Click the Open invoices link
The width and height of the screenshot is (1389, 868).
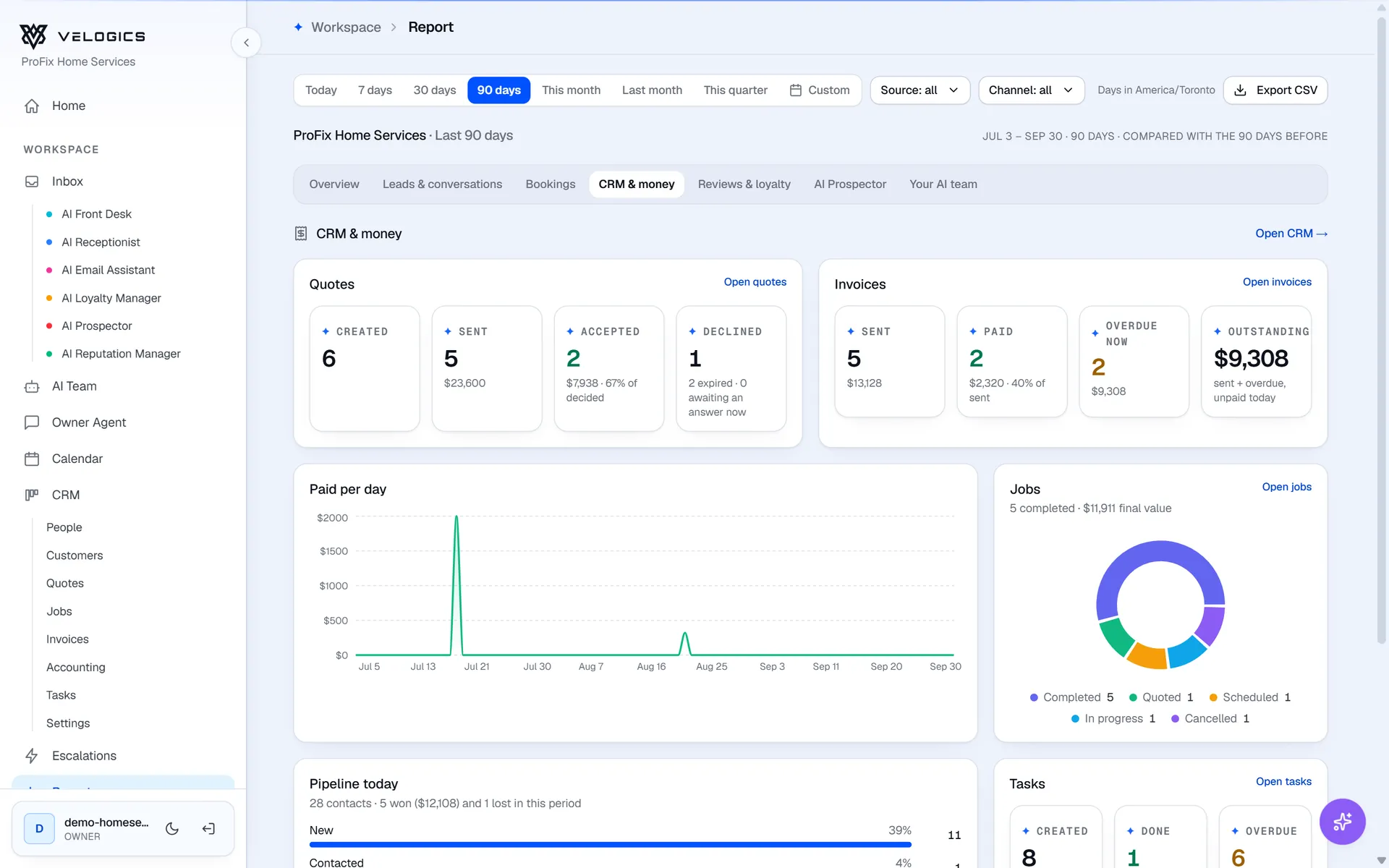1277,282
